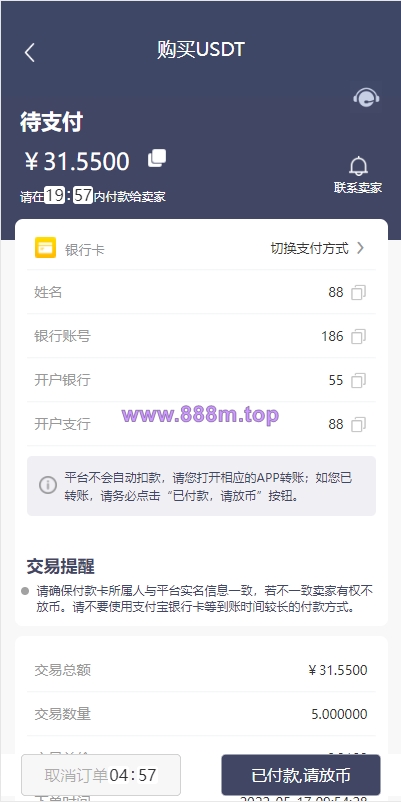Click the info icon in notice box
This screenshot has height=802, width=401.
pos(48,485)
